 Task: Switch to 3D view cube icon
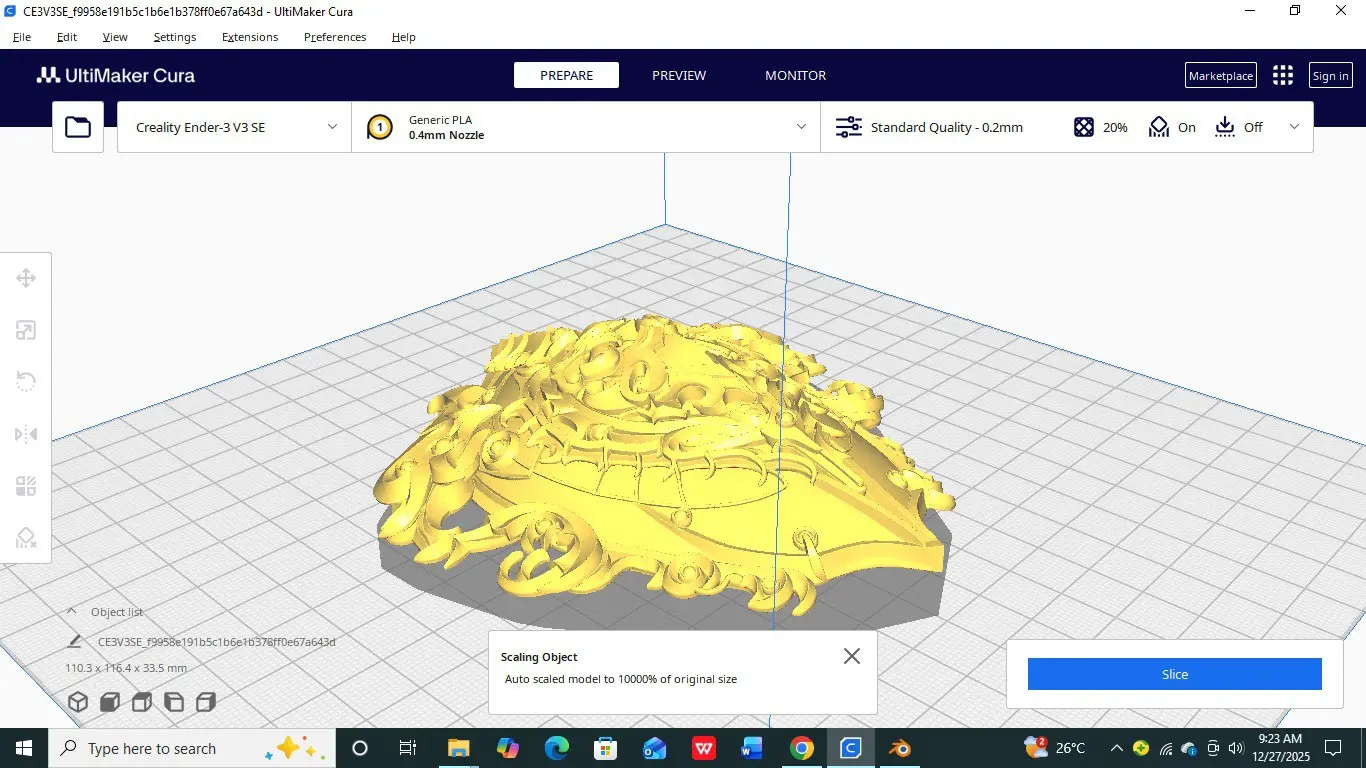78,702
